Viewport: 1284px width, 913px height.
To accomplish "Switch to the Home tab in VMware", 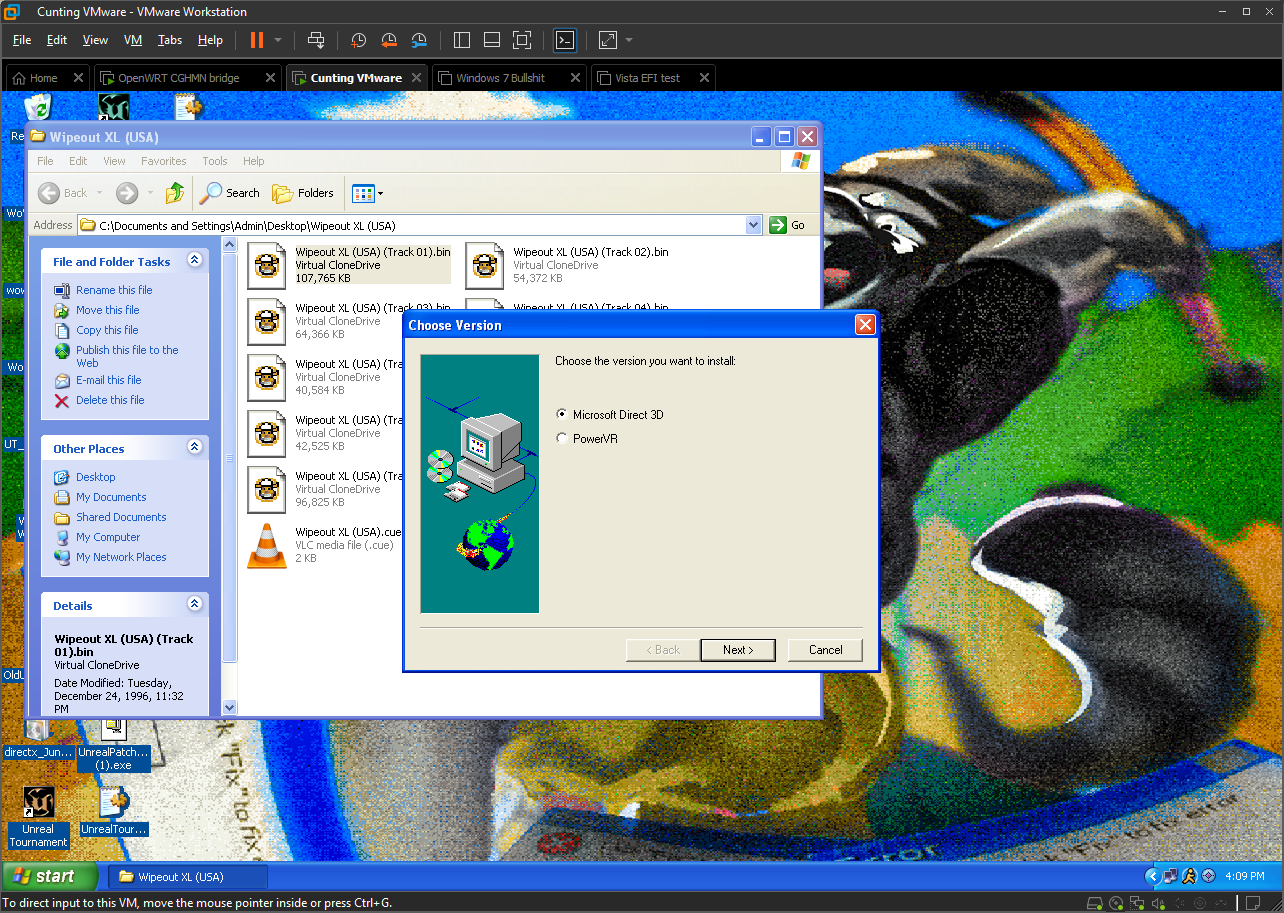I will 47,78.
